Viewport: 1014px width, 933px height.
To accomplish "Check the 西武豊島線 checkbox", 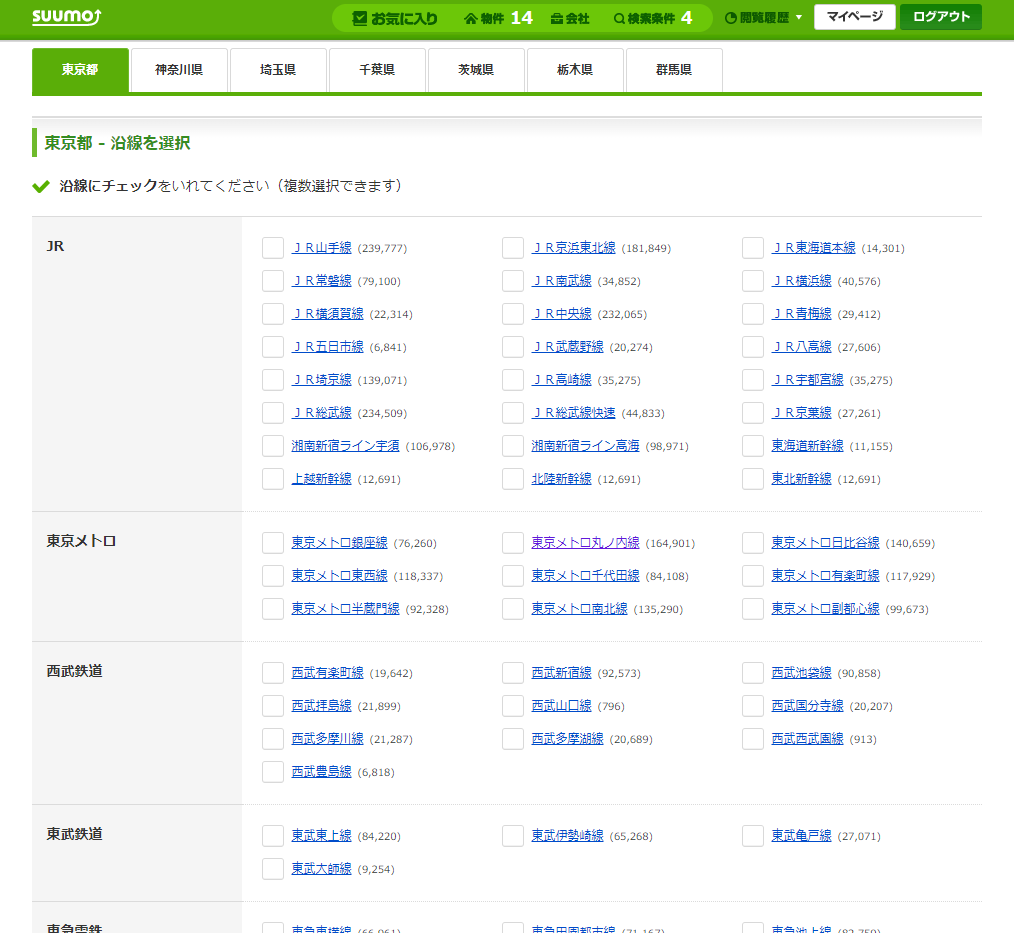I will tap(273, 771).
